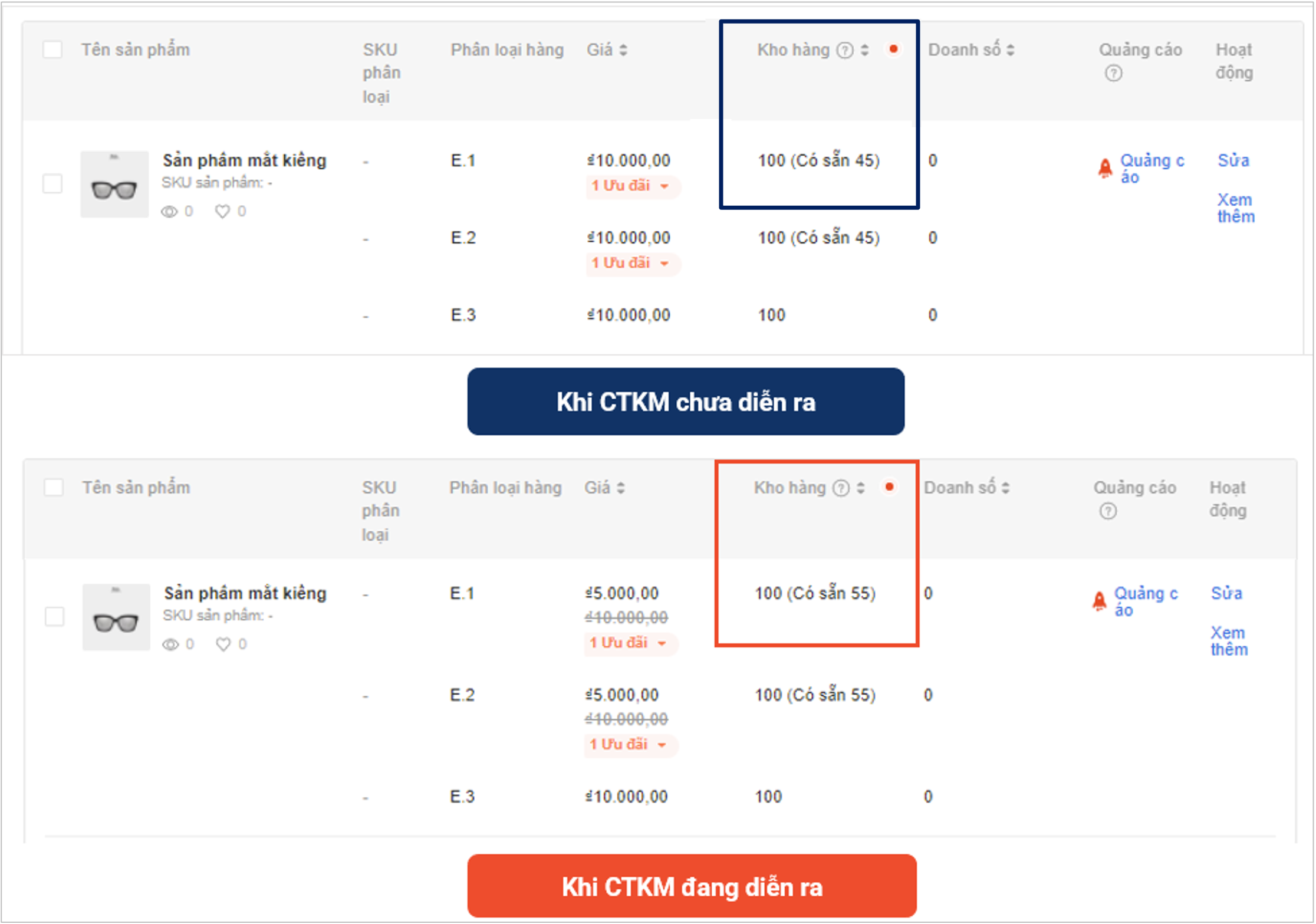The width and height of the screenshot is (1316, 924).
Task: Click the rocket ad icon in top table
Action: tap(1104, 167)
